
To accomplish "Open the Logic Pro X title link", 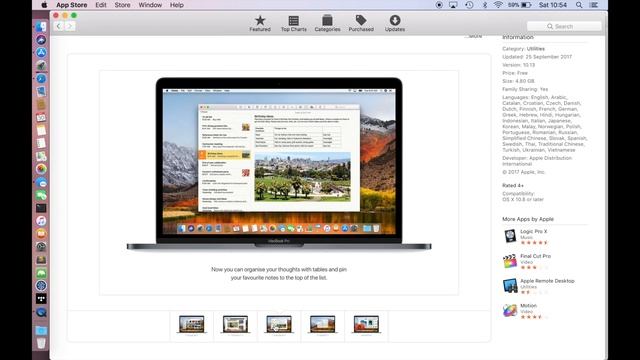I will [x=533, y=231].
